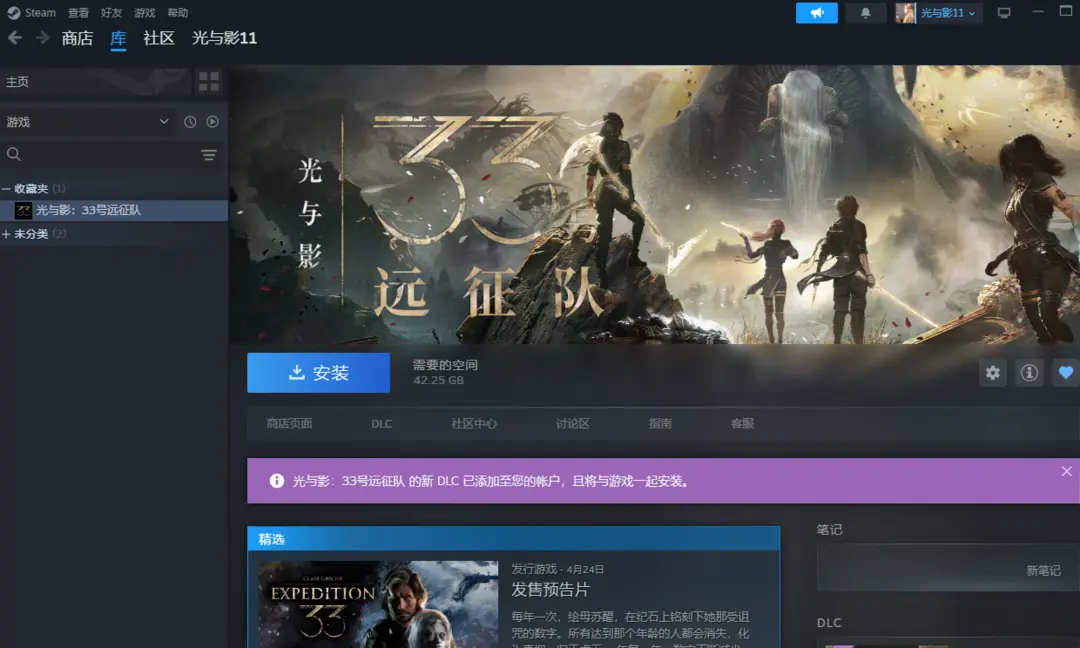This screenshot has height=648, width=1080.
Task: Click the 发售预告片 headline
Action: [x=550, y=589]
